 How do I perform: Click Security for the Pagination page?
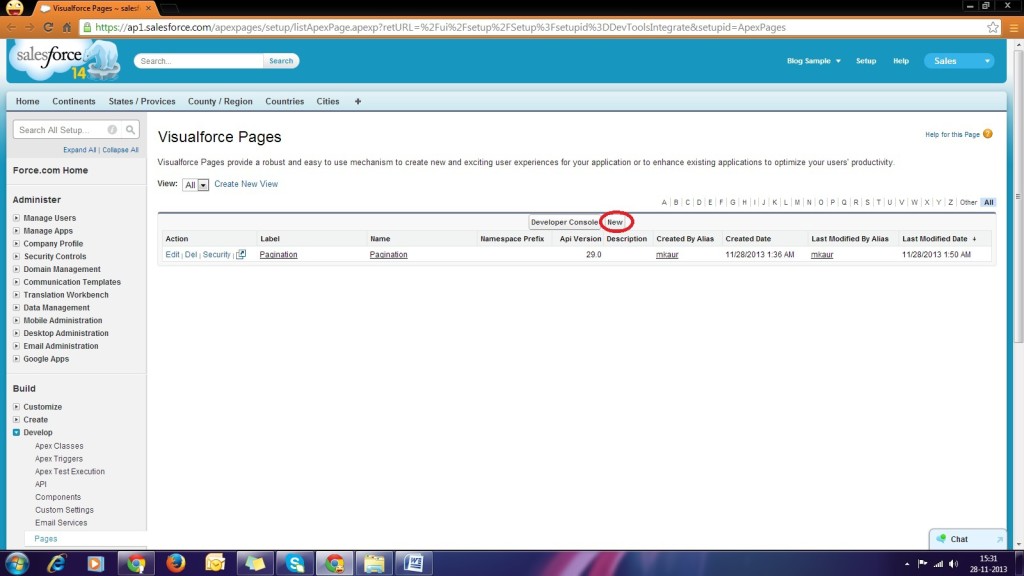(216, 254)
